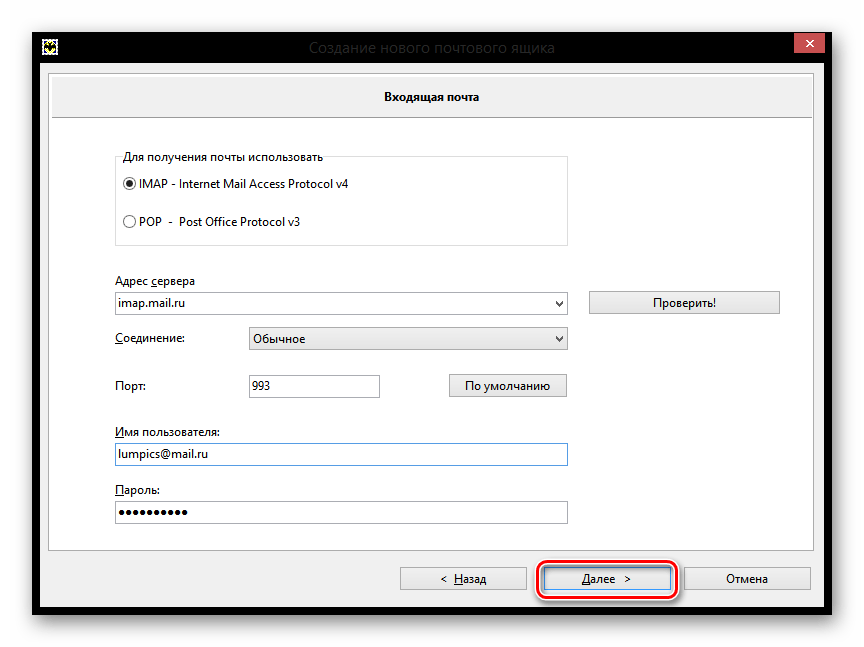Viewport: 864px width, 647px height.
Task: Click the Соединение: label
Action: [150, 339]
